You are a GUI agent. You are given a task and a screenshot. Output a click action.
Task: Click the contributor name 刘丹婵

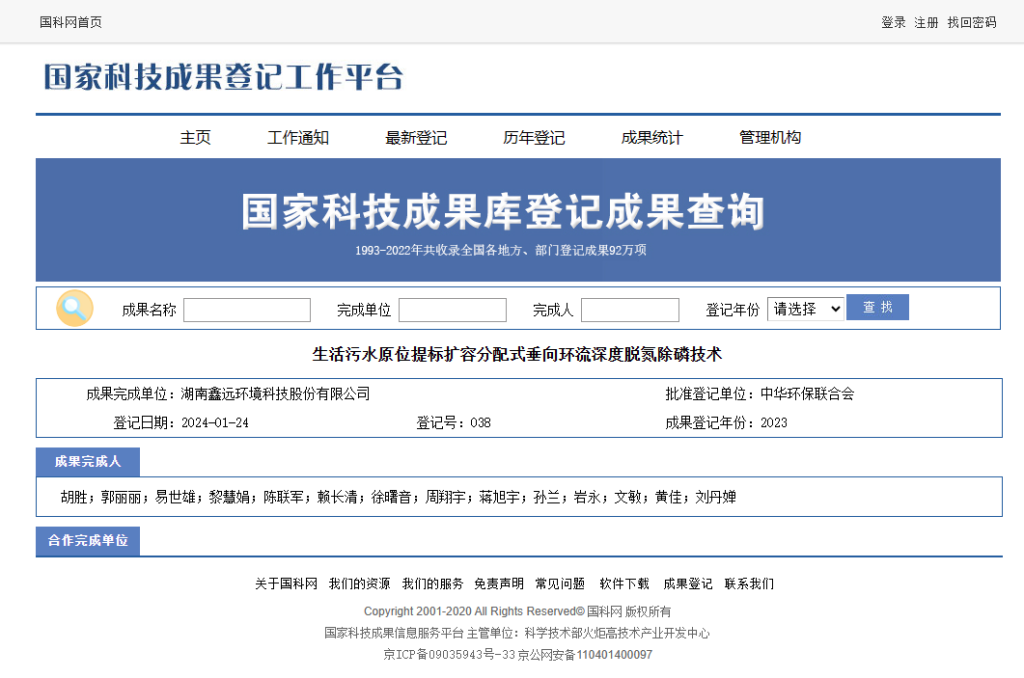click(716, 498)
